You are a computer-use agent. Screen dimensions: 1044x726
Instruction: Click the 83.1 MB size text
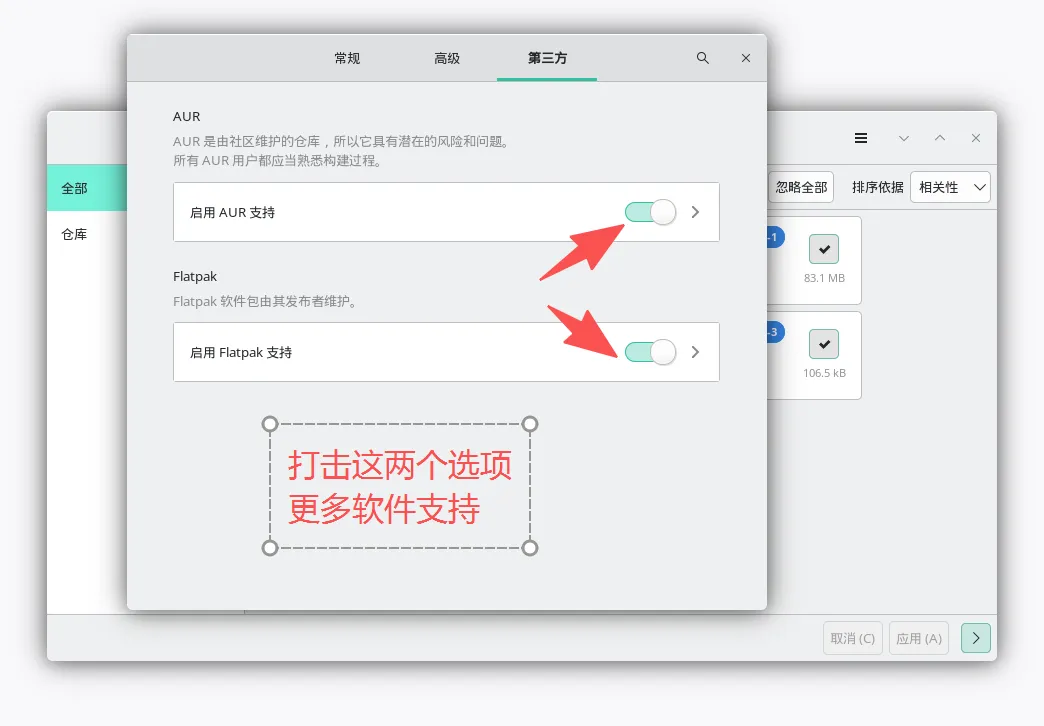pos(824,278)
